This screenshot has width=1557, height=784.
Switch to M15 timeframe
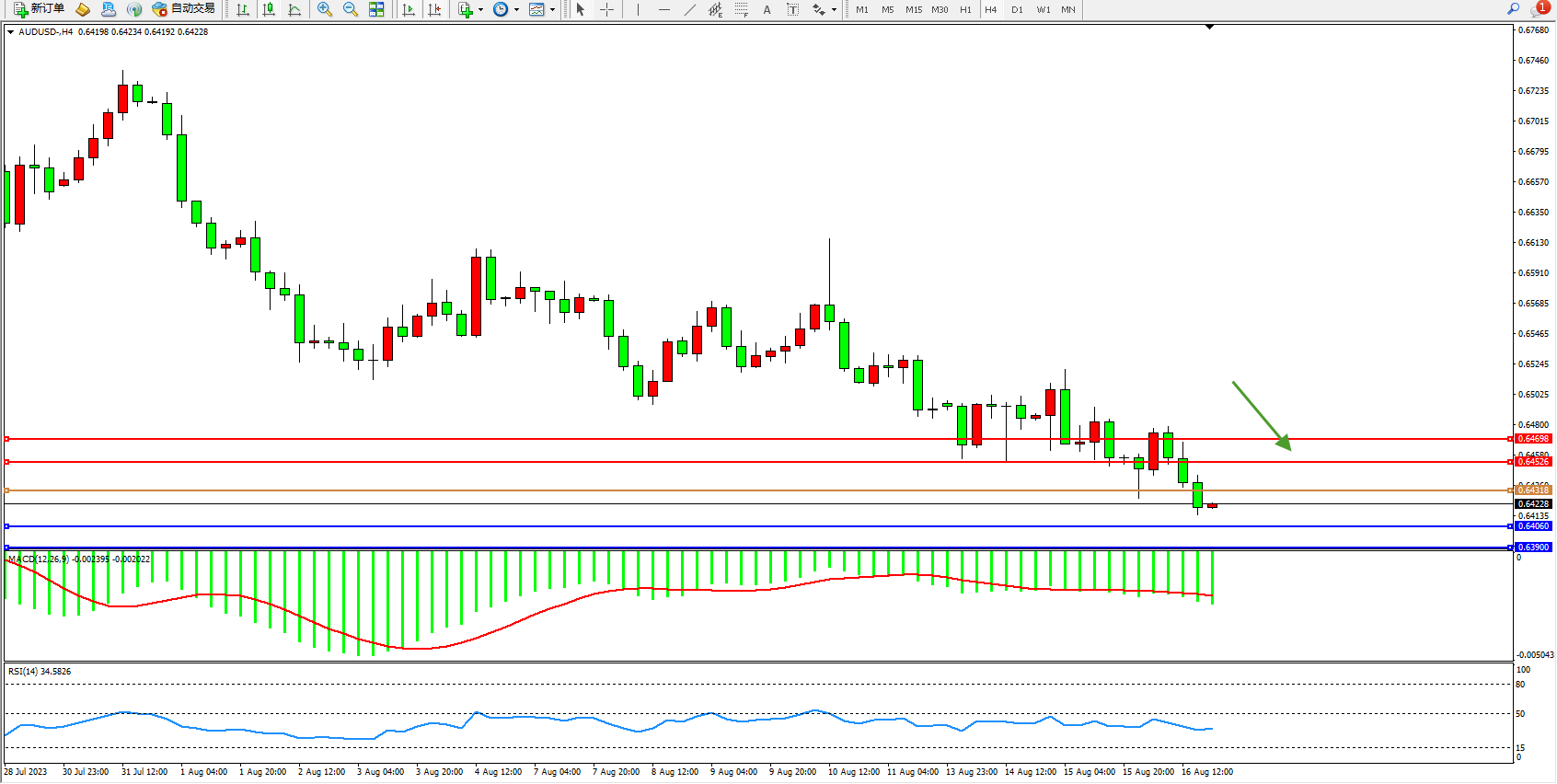point(913,10)
